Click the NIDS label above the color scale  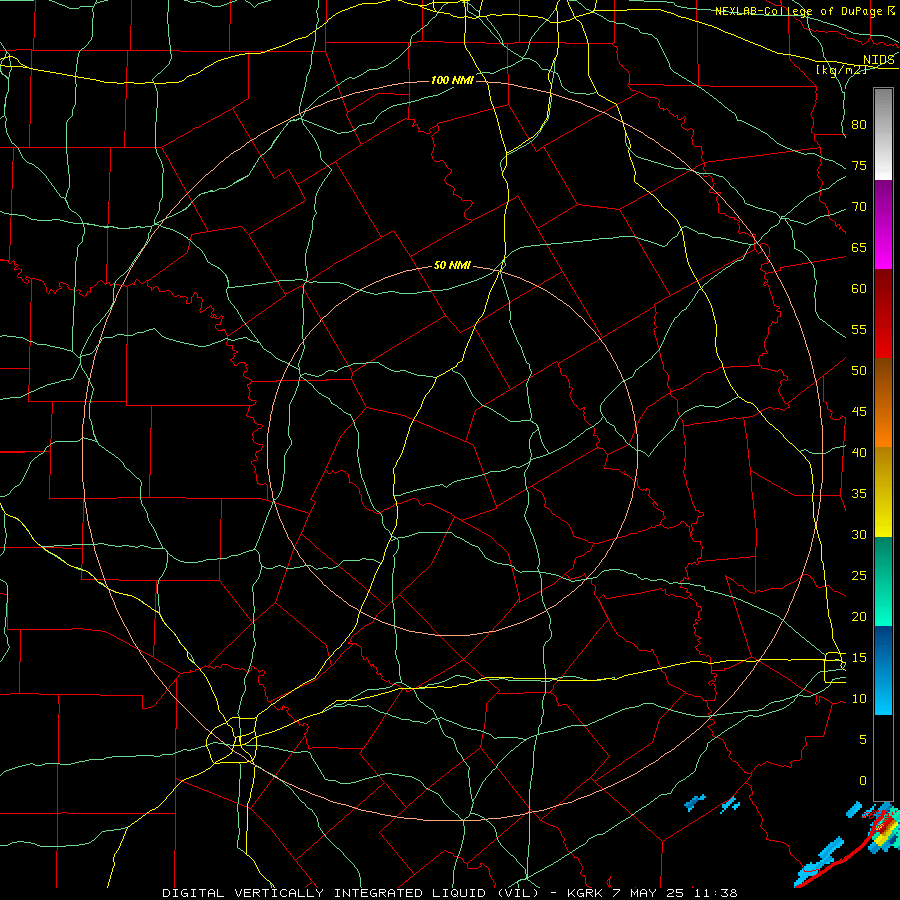(x=878, y=59)
